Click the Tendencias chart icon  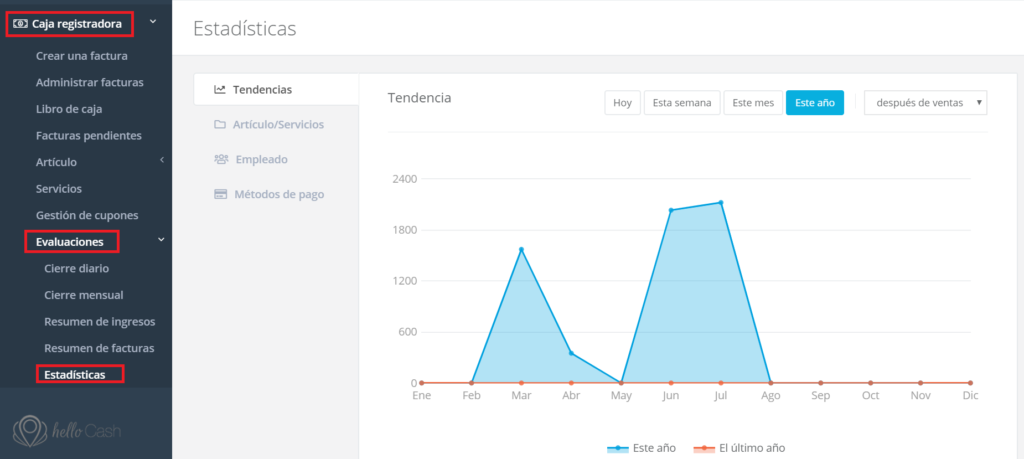(220, 89)
